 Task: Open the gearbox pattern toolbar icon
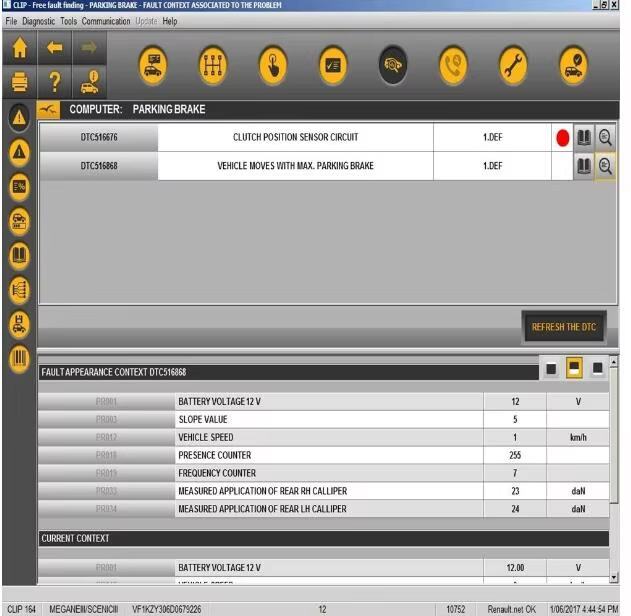pyautogui.click(x=213, y=65)
